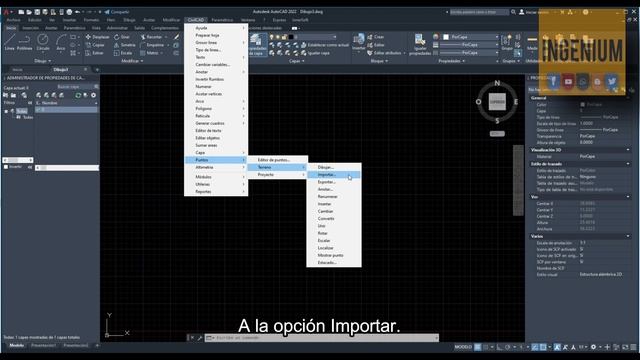Image resolution: width=640 pixels, height=360 pixels.
Task: Click the Escala tool
Action: (x=123, y=53)
